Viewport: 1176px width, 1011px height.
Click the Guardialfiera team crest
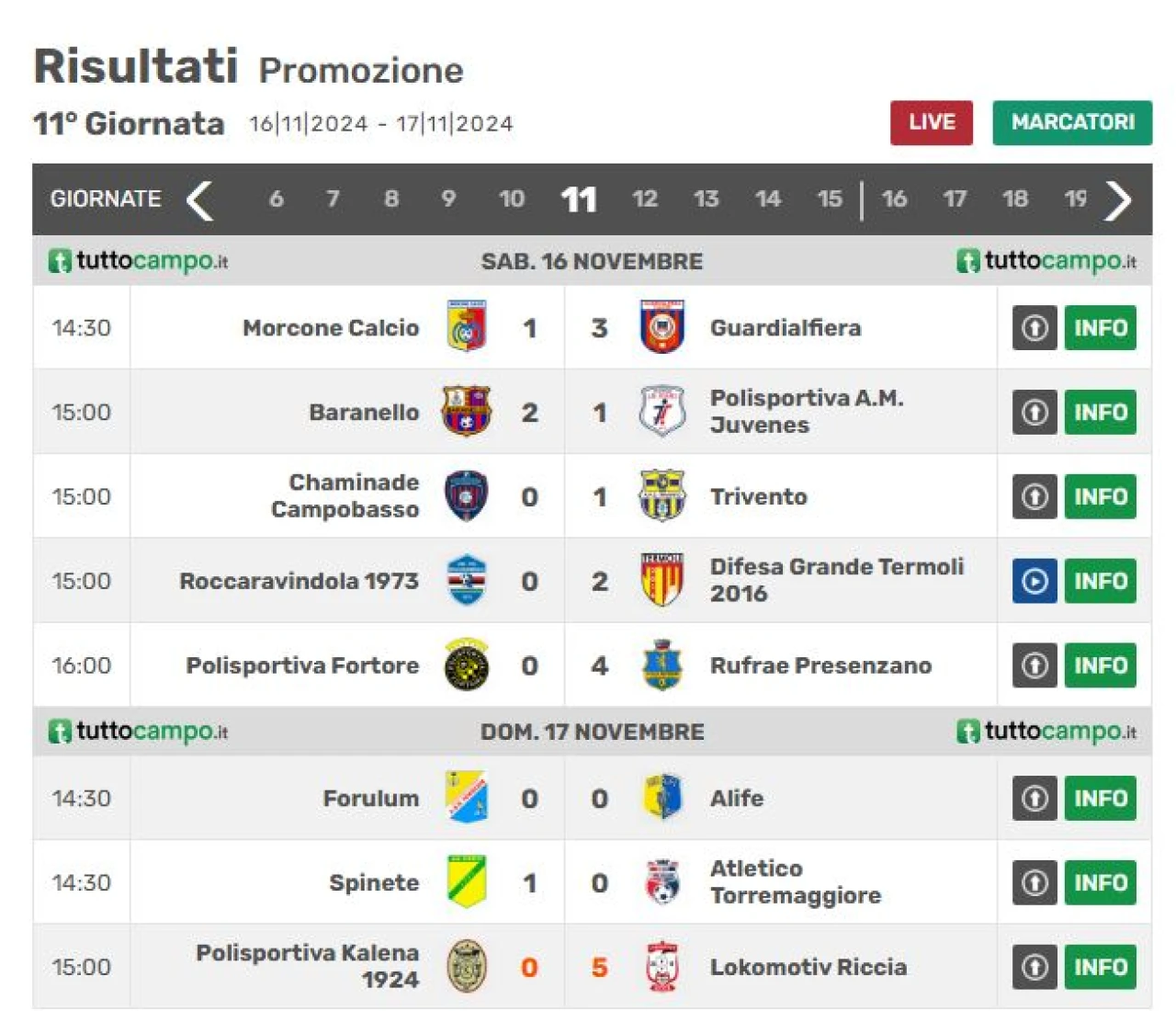coord(661,327)
